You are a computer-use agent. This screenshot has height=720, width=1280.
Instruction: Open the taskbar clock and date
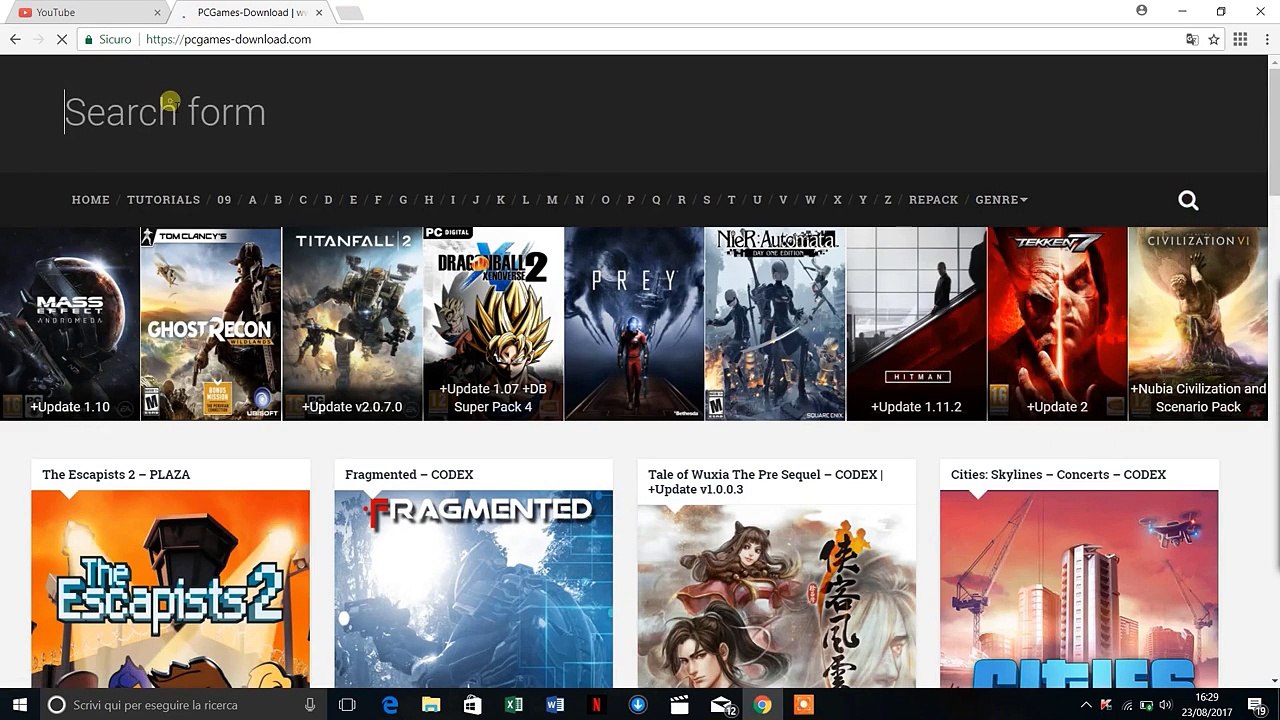(1207, 705)
